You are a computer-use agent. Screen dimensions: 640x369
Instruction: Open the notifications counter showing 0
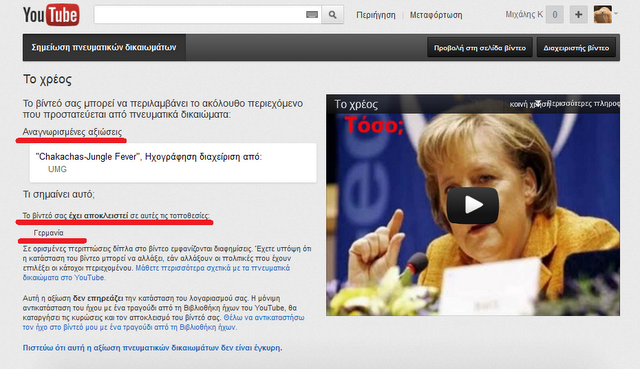[x=555, y=15]
